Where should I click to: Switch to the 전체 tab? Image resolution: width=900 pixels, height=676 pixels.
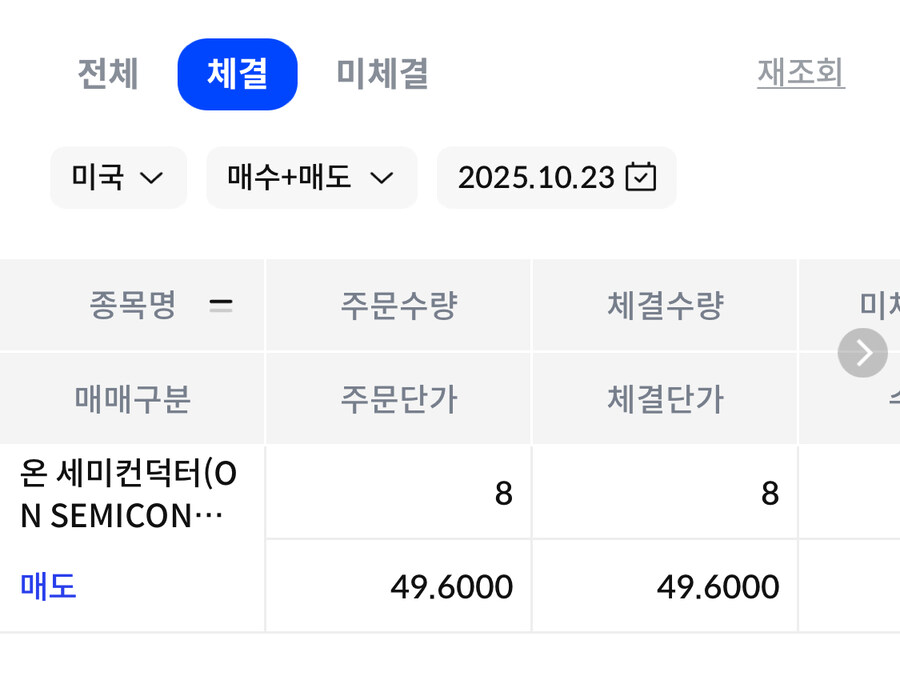pos(108,74)
